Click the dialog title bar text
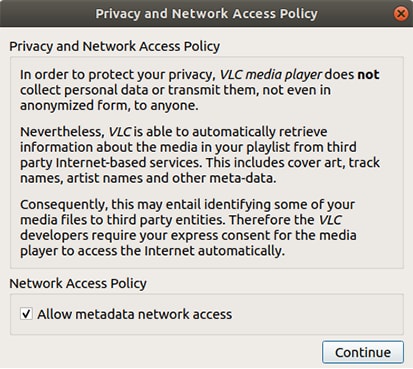Screen dimensions: 413x369 point(206,14)
